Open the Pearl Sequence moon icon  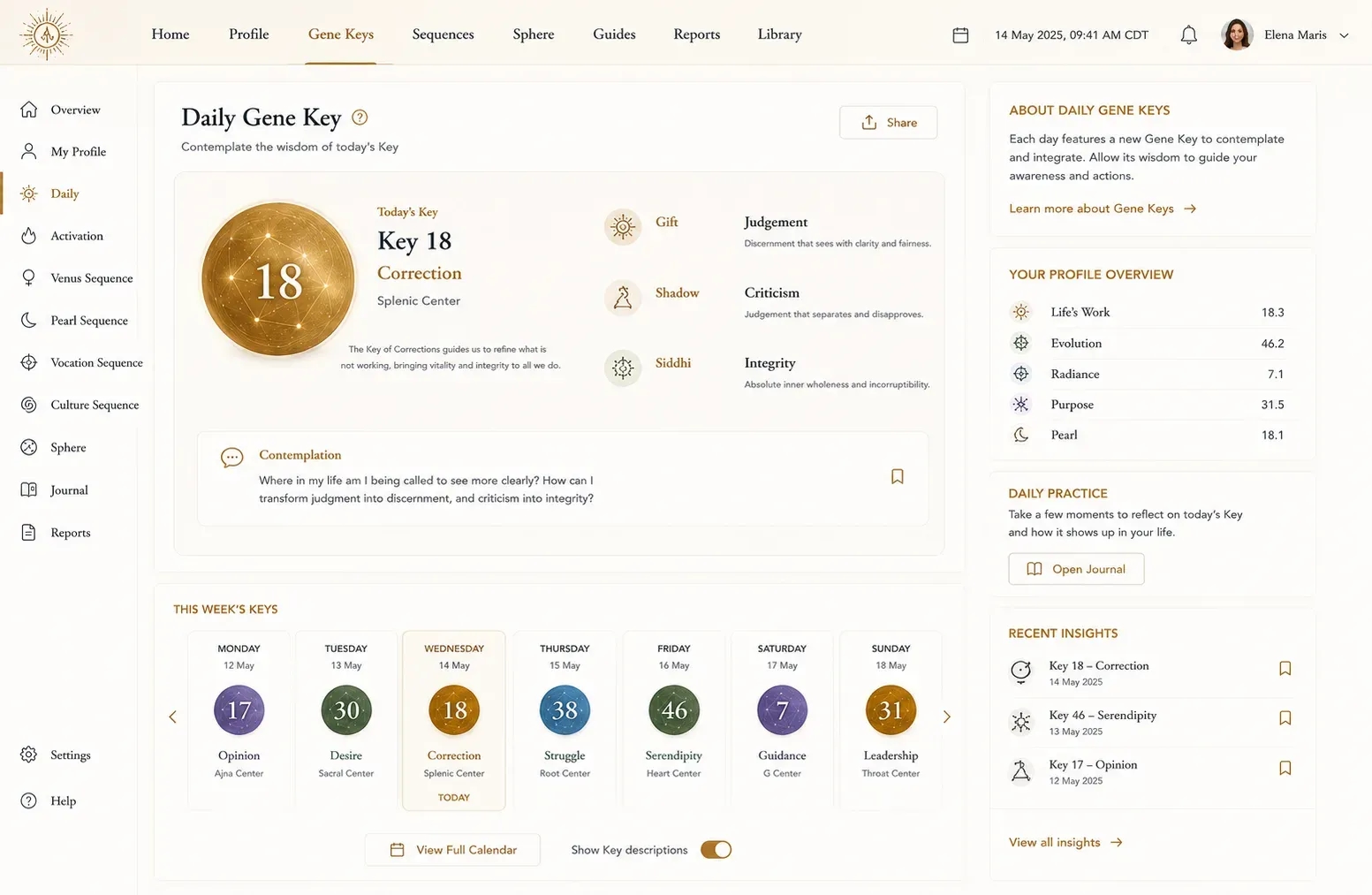(x=29, y=320)
